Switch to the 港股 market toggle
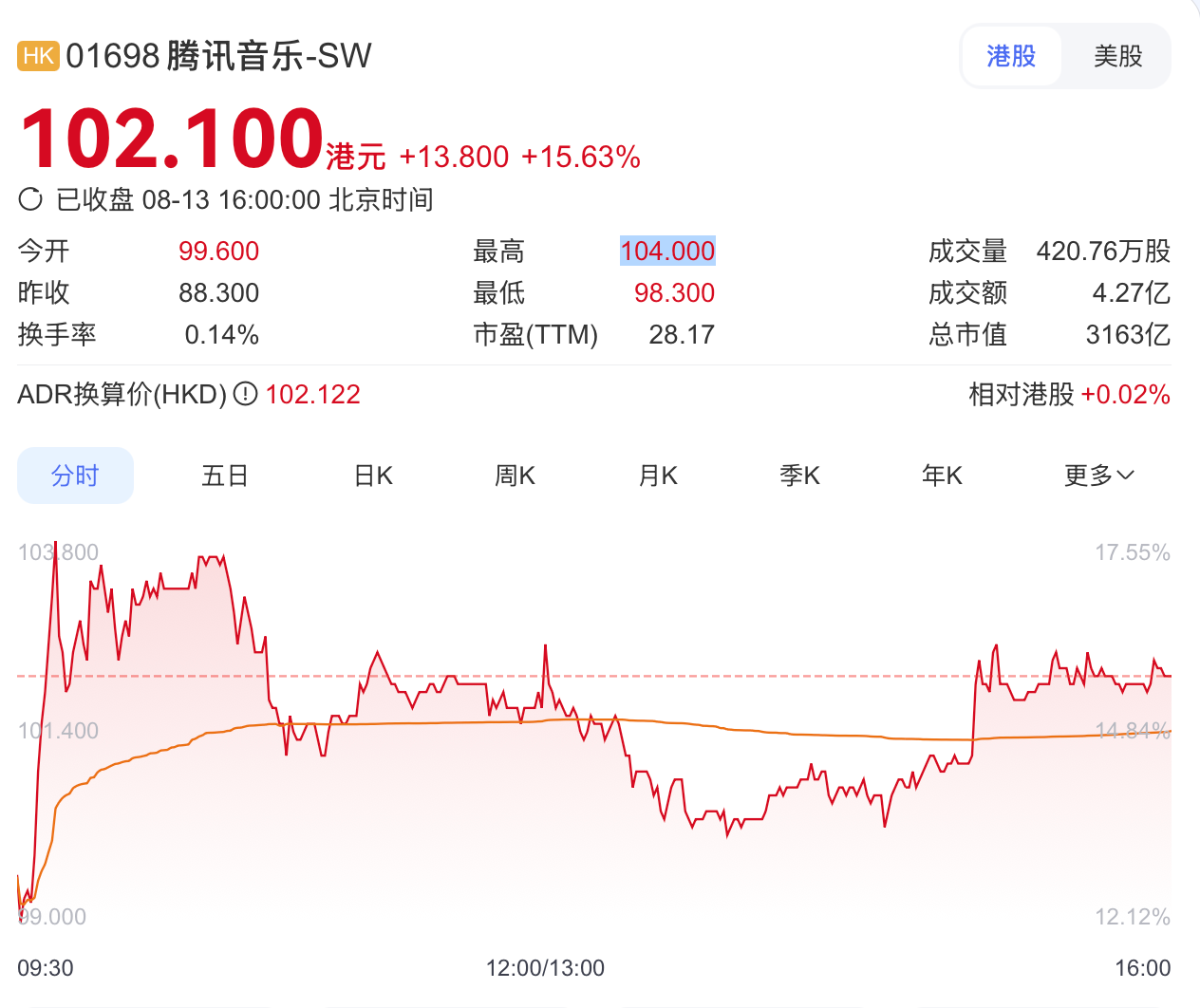The width and height of the screenshot is (1200, 1008). click(1011, 56)
